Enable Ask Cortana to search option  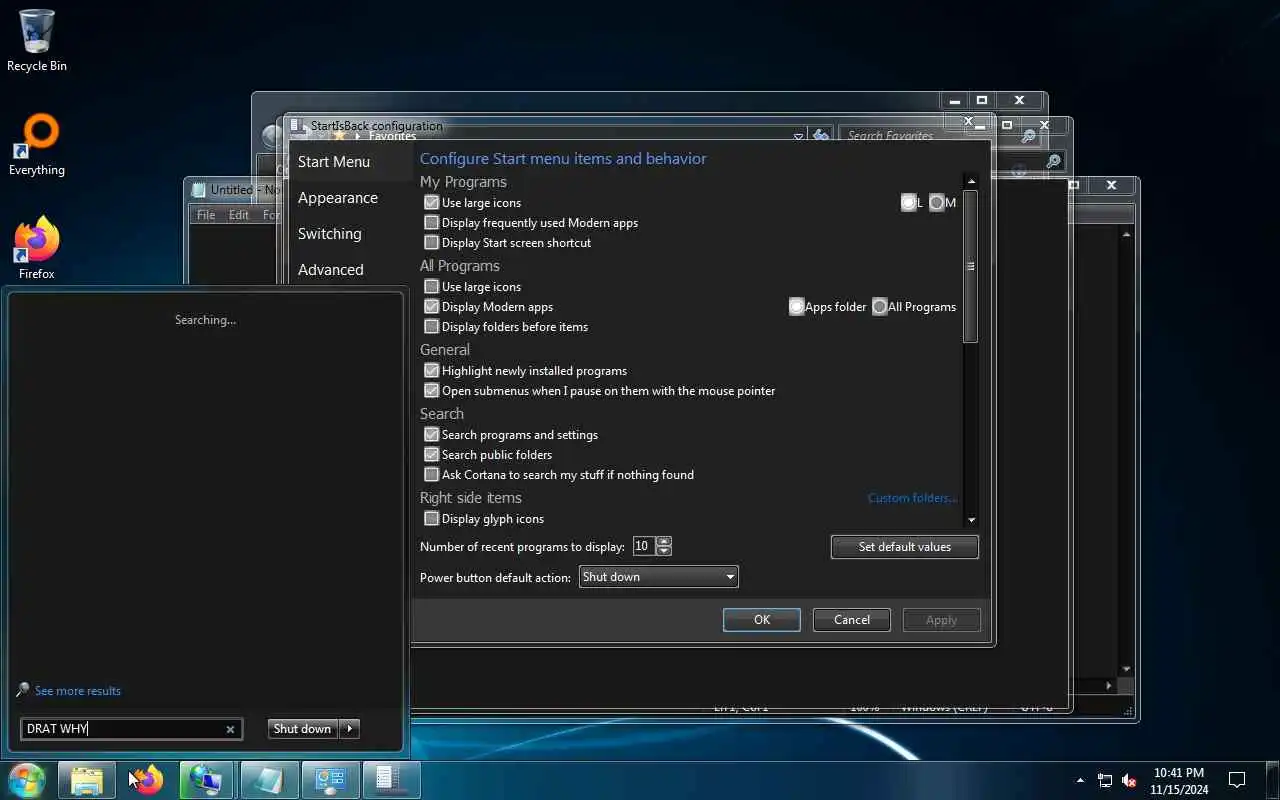click(x=432, y=474)
